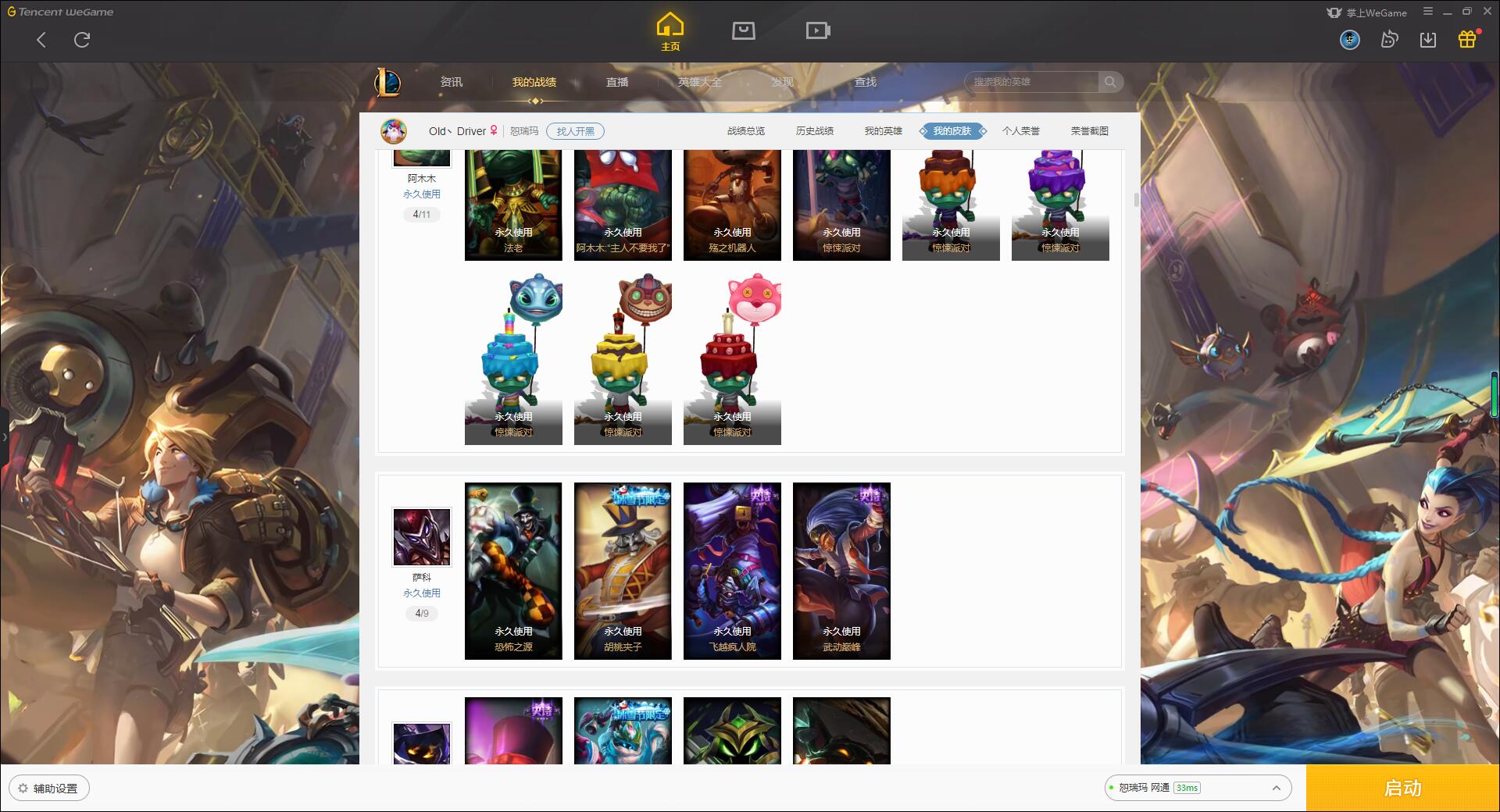This screenshot has width=1500, height=812.
Task: Click the penguin player profile avatar
Action: click(x=394, y=131)
